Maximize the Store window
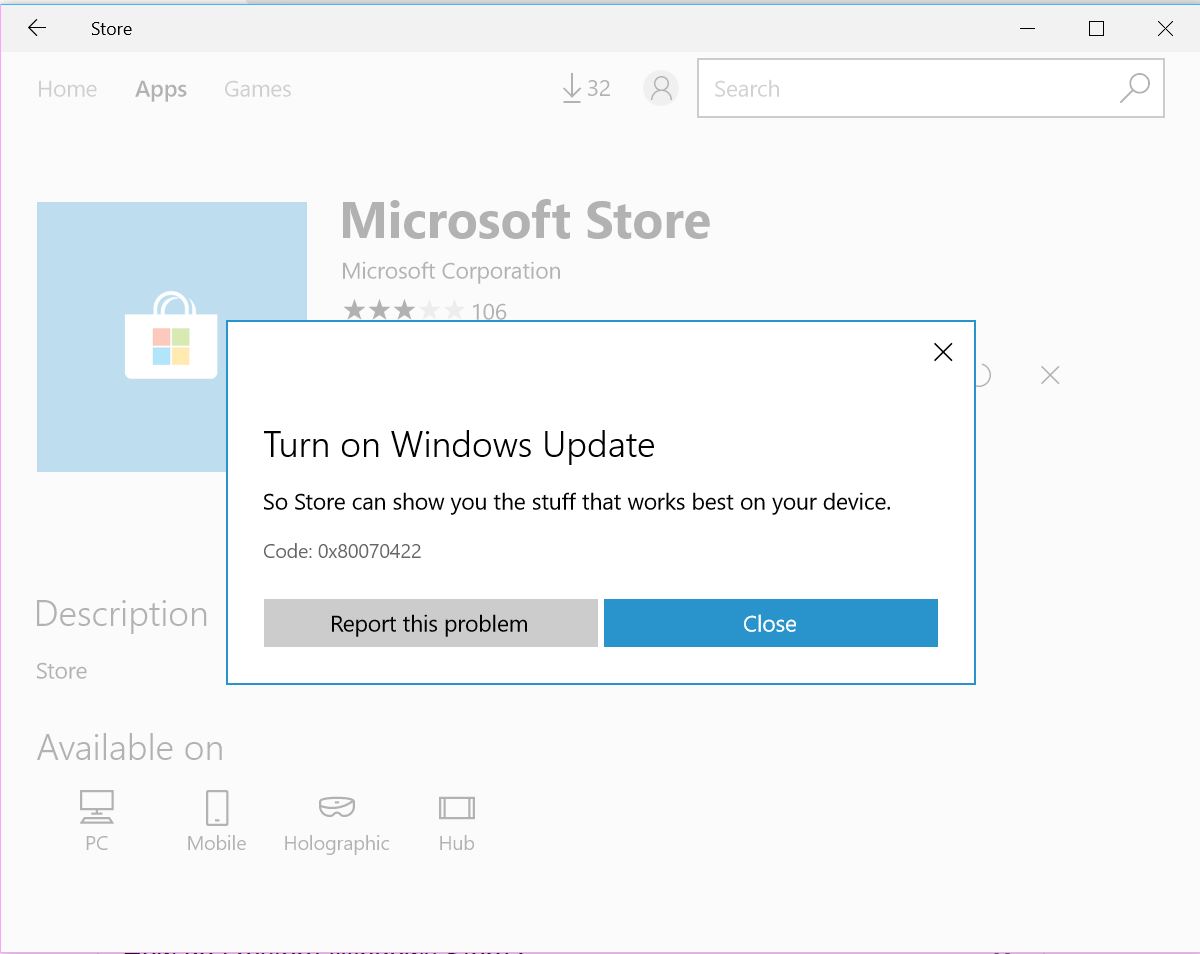The height and width of the screenshot is (954, 1200). click(1096, 28)
